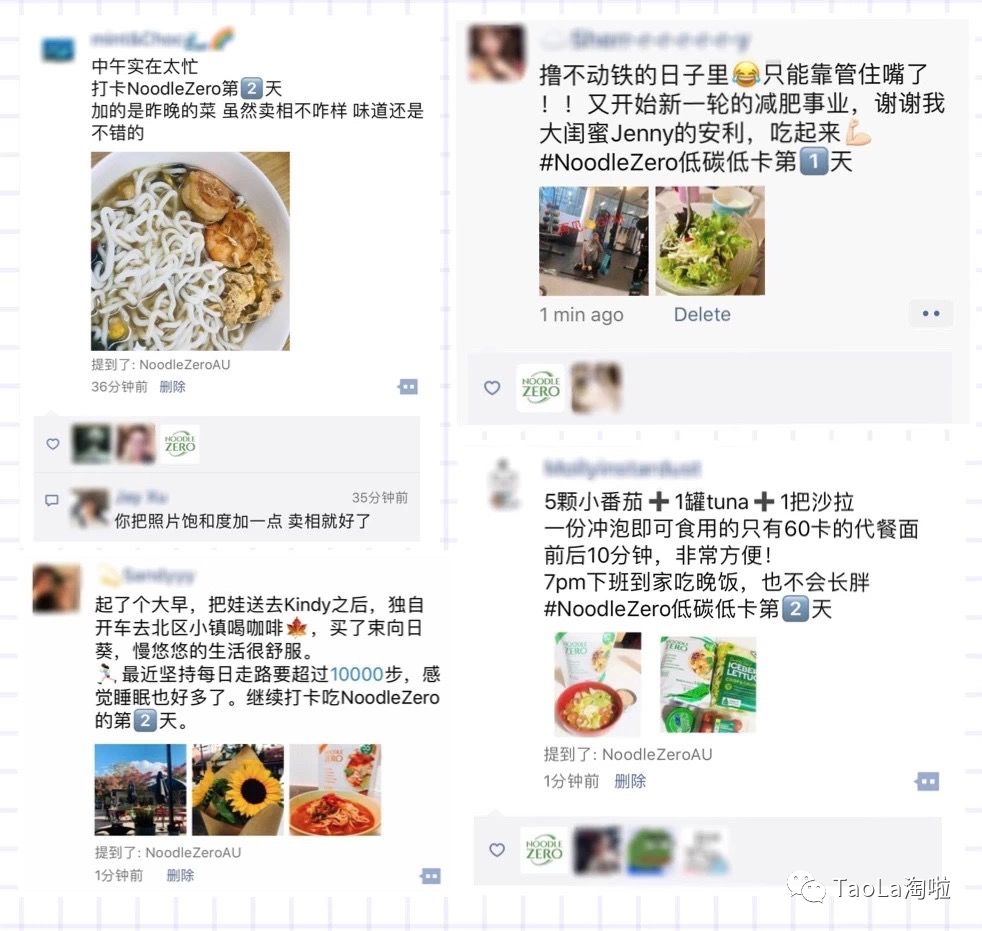Image resolution: width=982 pixels, height=931 pixels.
Task: Open NoodleZero avatar in noodle post likes
Action: click(180, 443)
